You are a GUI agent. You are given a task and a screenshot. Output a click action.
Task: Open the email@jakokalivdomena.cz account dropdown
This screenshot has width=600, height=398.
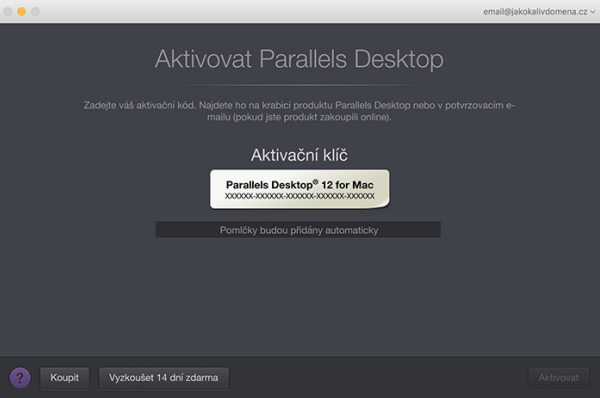(539, 12)
